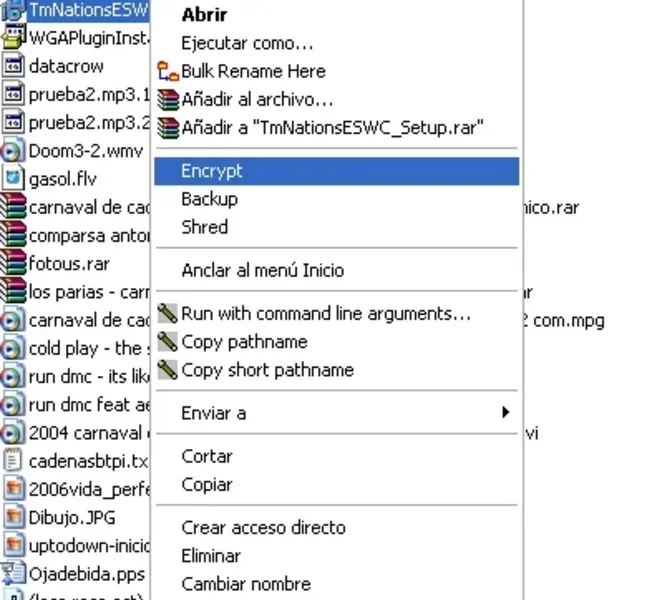Click the carnaval de cad RAR archive icon
Image resolution: width=647 pixels, height=600 pixels.
13,207
